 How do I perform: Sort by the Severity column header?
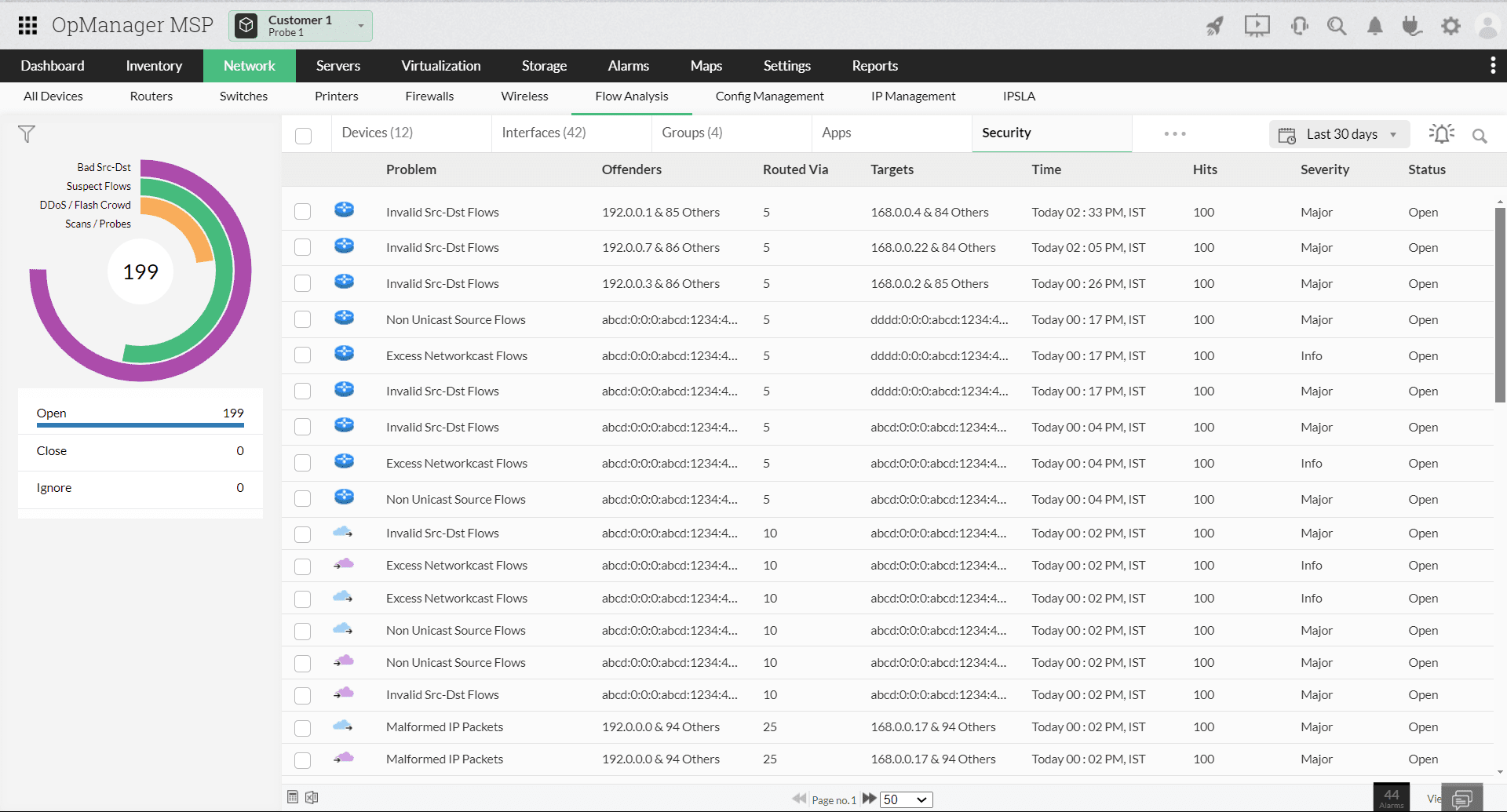click(x=1324, y=169)
